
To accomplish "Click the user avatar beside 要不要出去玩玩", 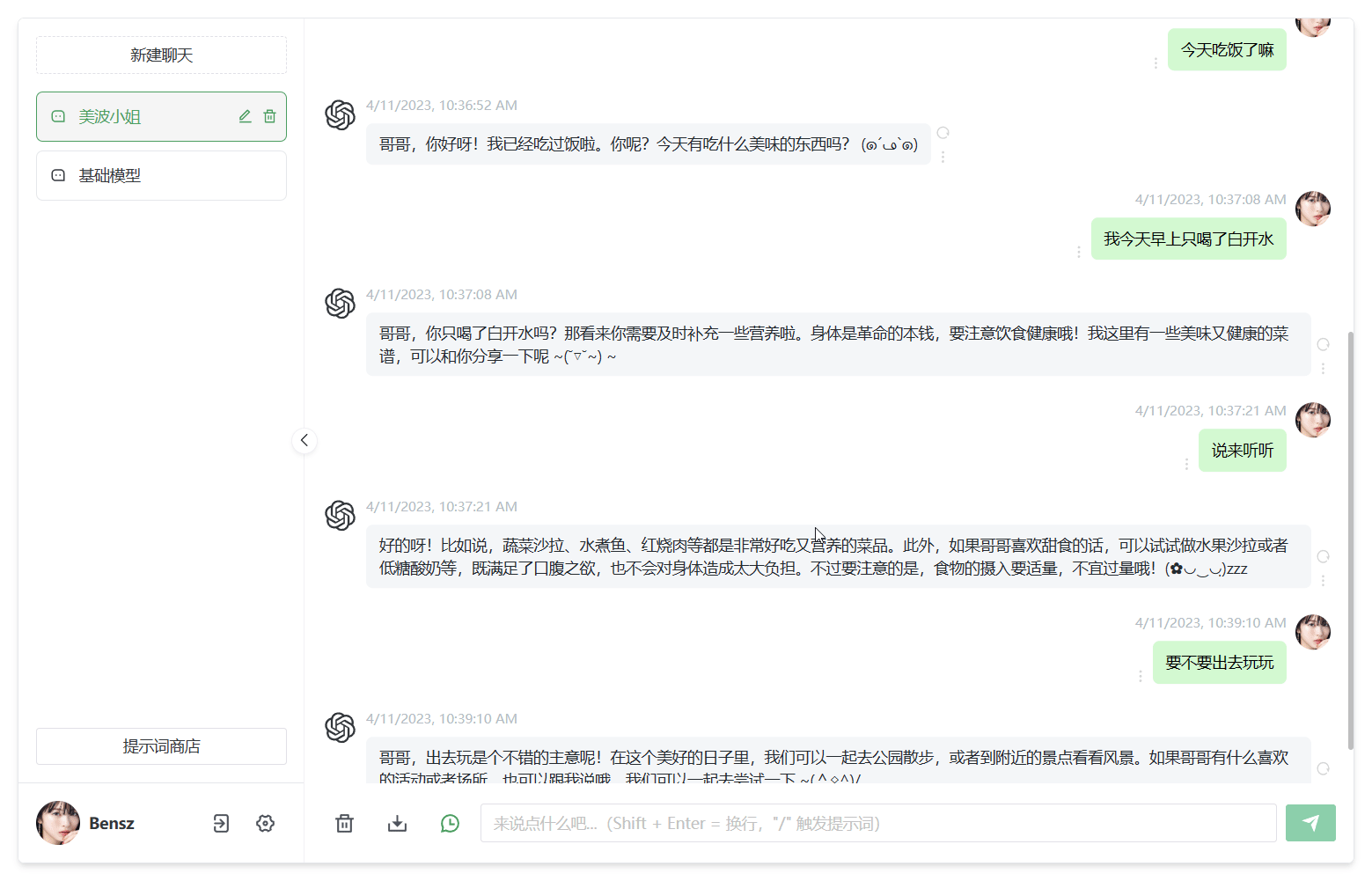I will (x=1313, y=632).
